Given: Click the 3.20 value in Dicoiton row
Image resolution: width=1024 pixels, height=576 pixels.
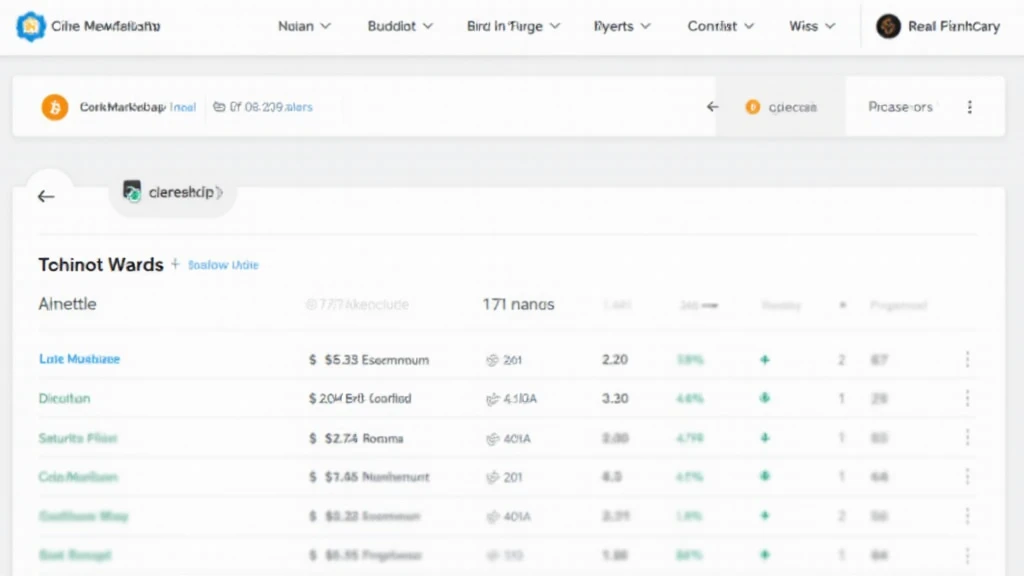Looking at the screenshot, I should pos(615,398).
